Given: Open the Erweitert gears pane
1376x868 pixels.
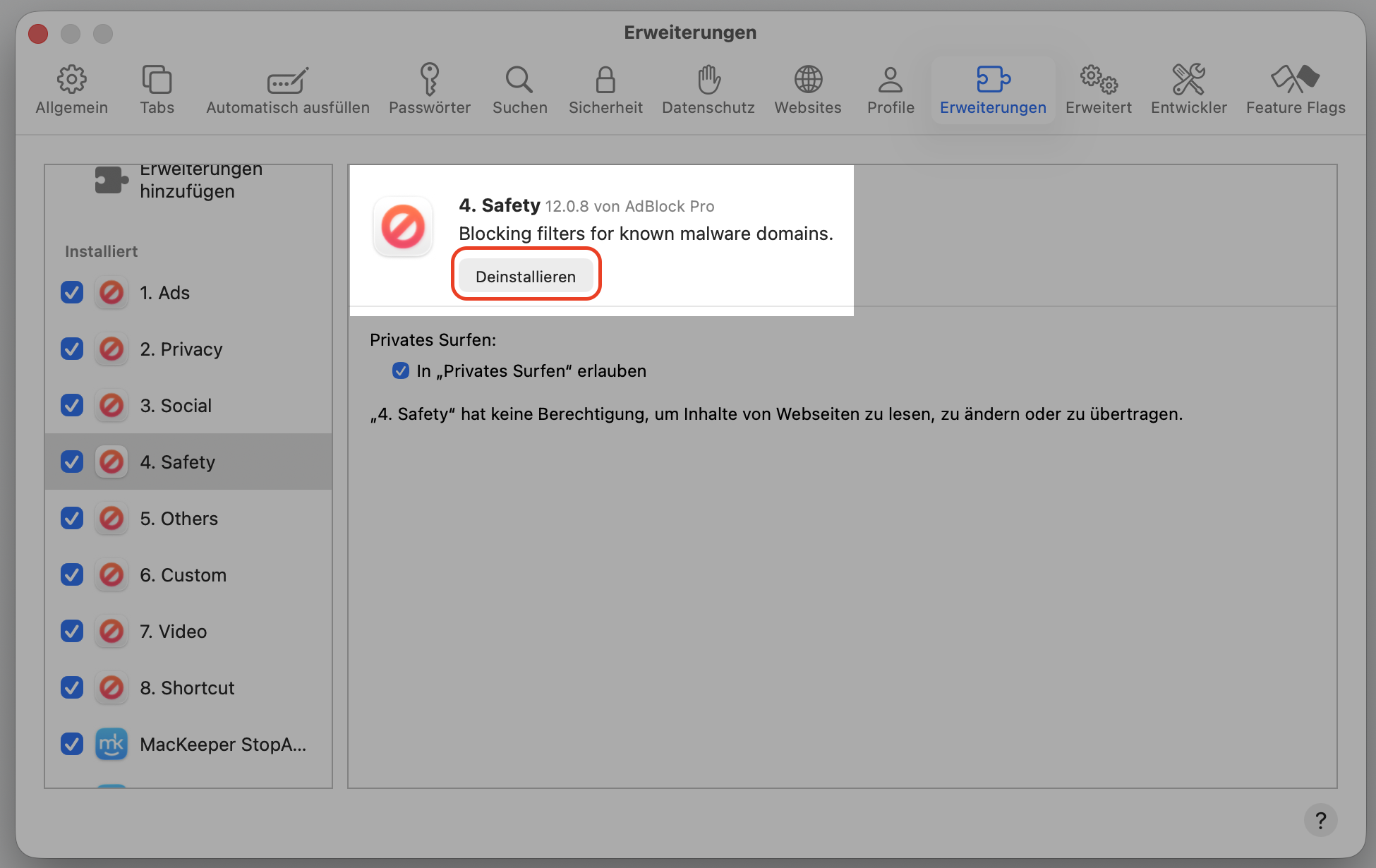Looking at the screenshot, I should pos(1099,90).
